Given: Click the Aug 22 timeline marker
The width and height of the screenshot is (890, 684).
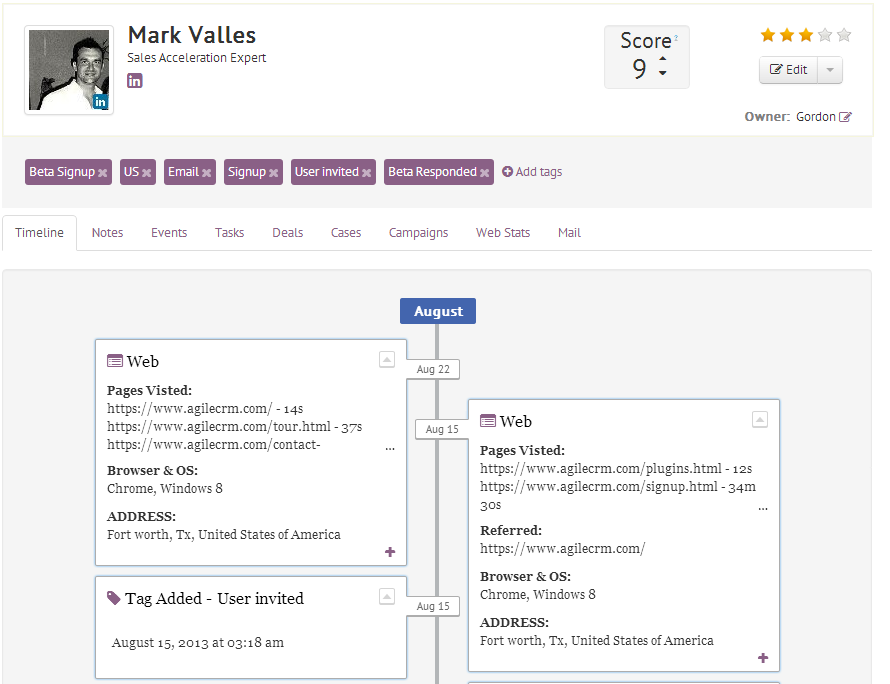Looking at the screenshot, I should [433, 369].
